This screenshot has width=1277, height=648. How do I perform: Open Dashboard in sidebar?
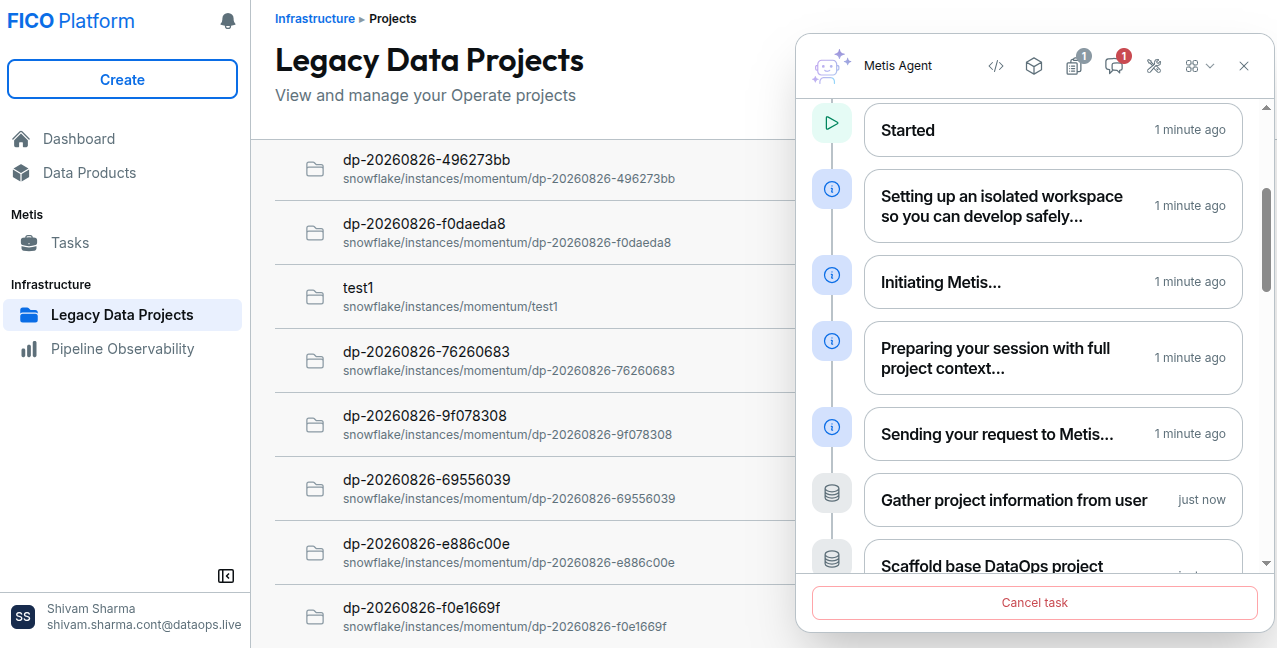coord(79,139)
